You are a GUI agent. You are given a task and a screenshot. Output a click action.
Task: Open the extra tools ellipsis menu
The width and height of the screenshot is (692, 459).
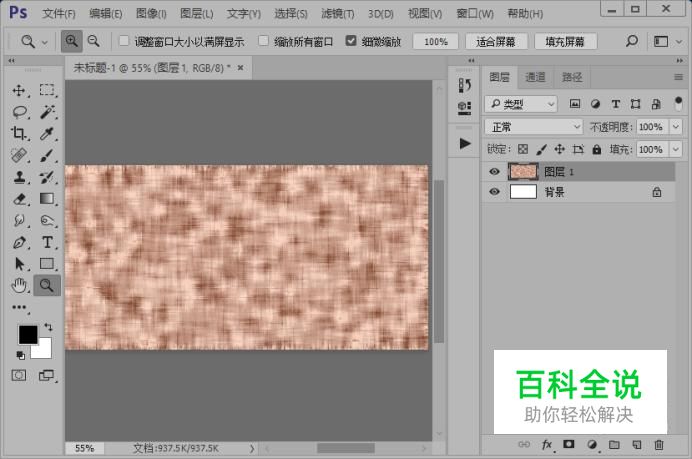(x=19, y=307)
